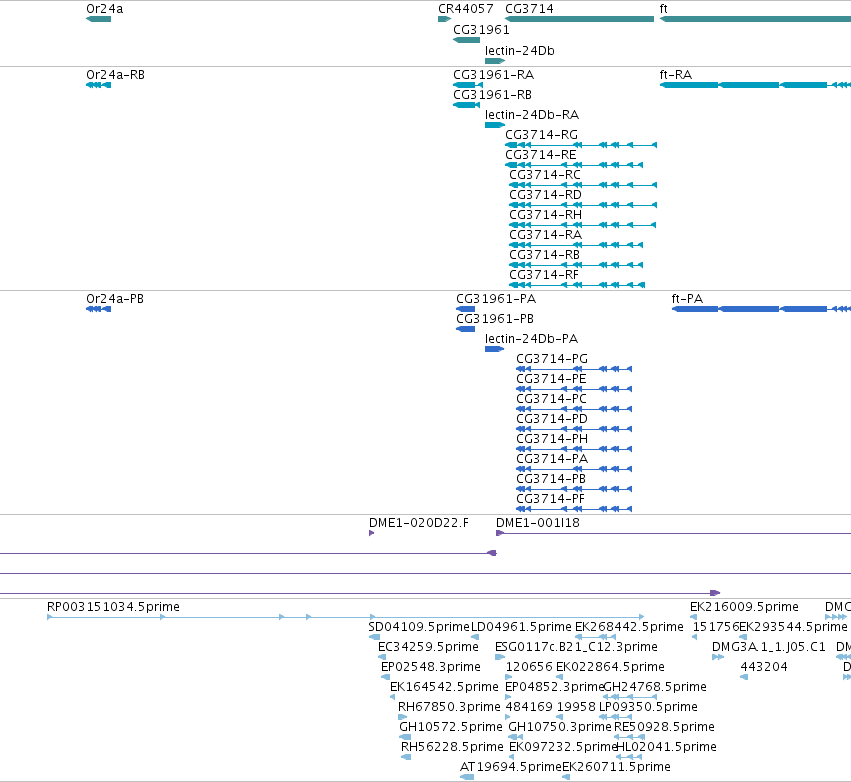Select the lectin-24Db-PA protein label
851x782 pixels.
[531, 339]
